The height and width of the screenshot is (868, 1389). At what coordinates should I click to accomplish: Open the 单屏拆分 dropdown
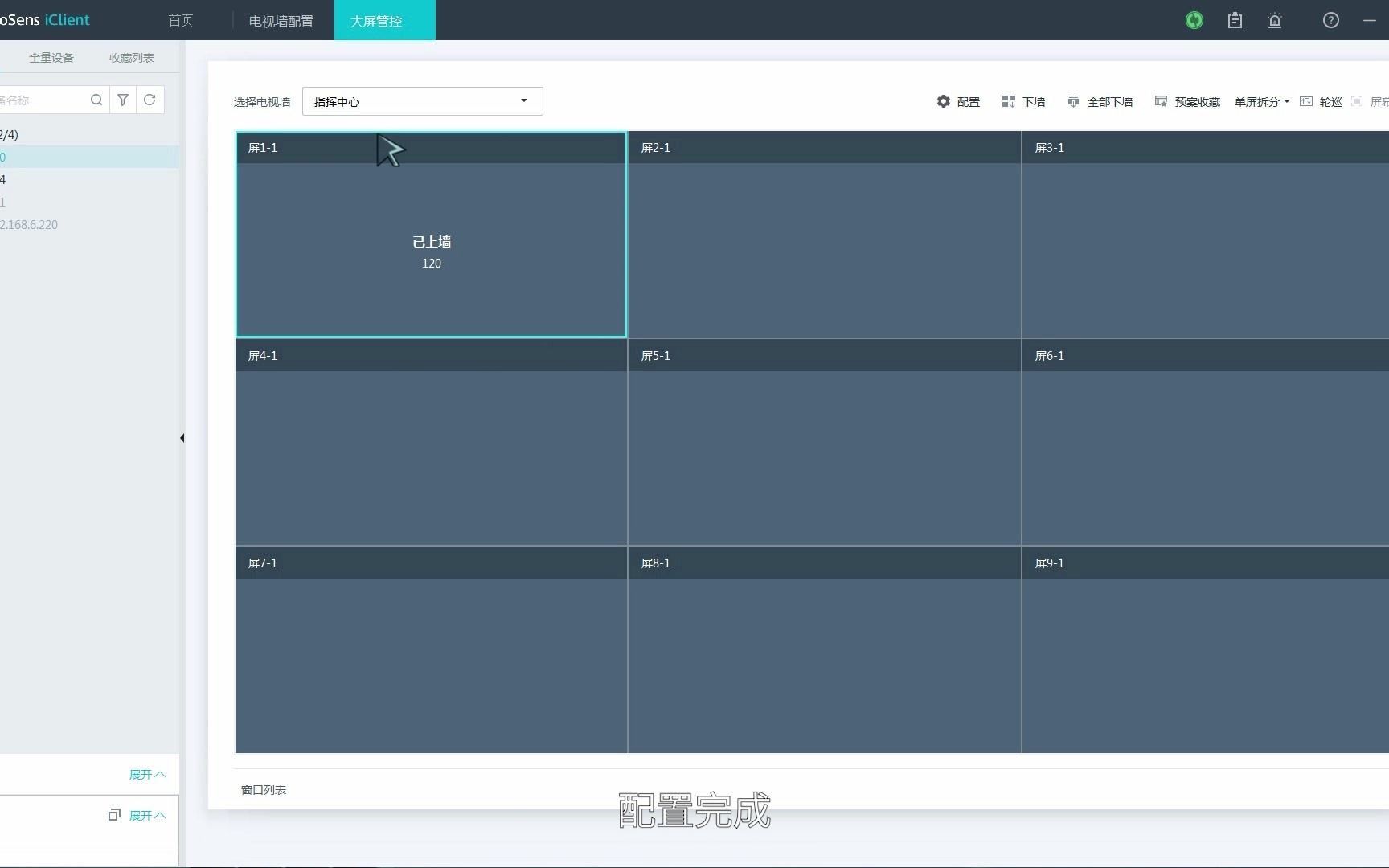[x=1262, y=101]
